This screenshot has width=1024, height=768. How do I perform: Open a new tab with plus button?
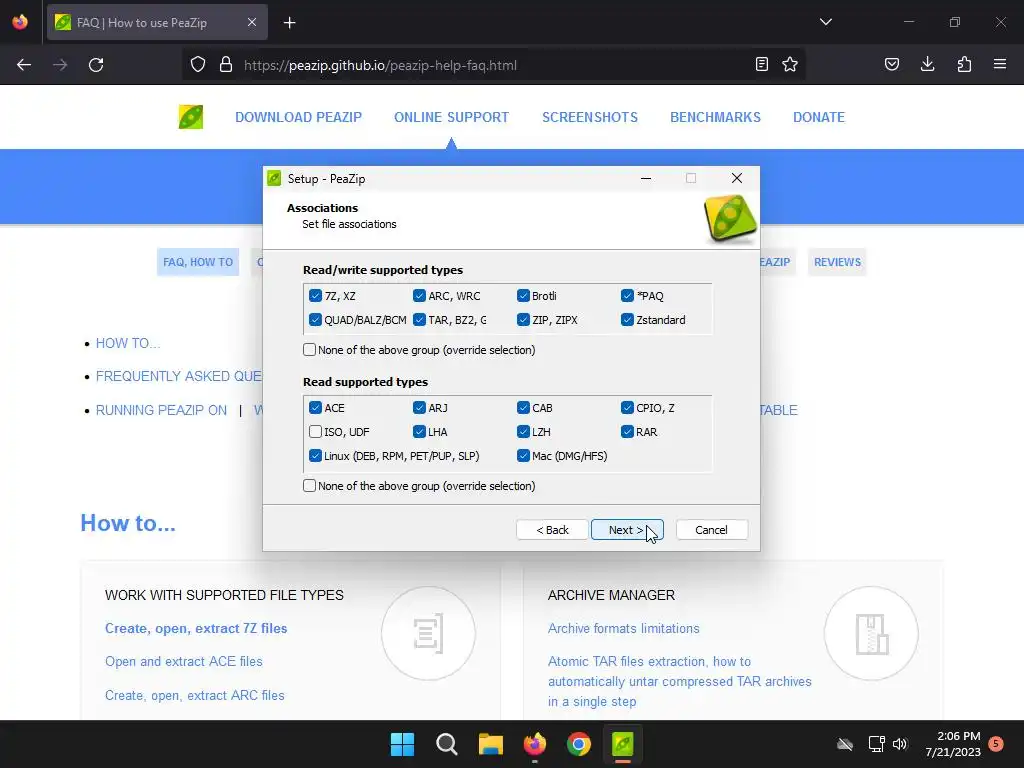(x=290, y=23)
